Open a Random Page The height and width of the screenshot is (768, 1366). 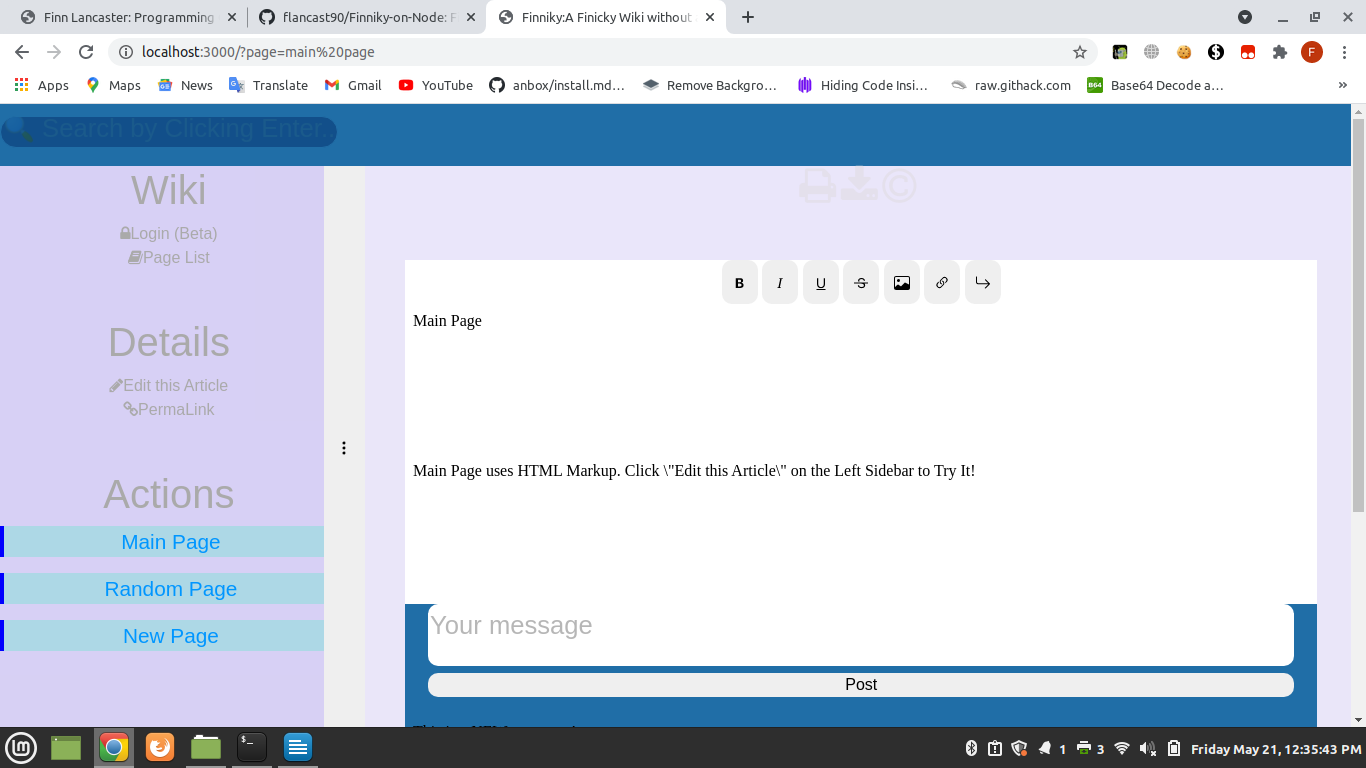coord(162,589)
